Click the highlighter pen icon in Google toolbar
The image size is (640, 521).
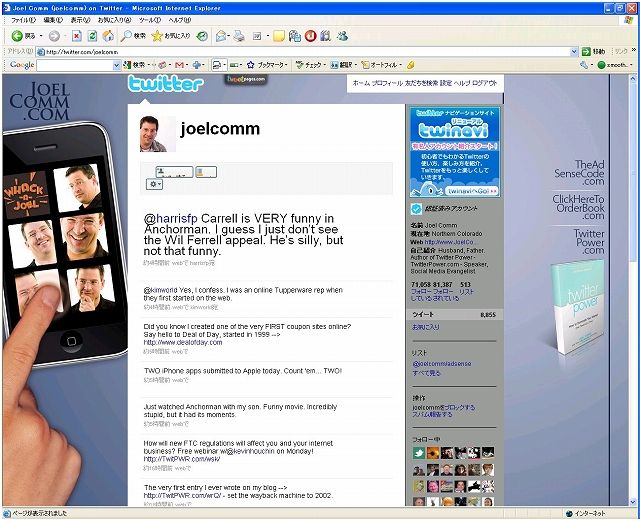click(410, 65)
